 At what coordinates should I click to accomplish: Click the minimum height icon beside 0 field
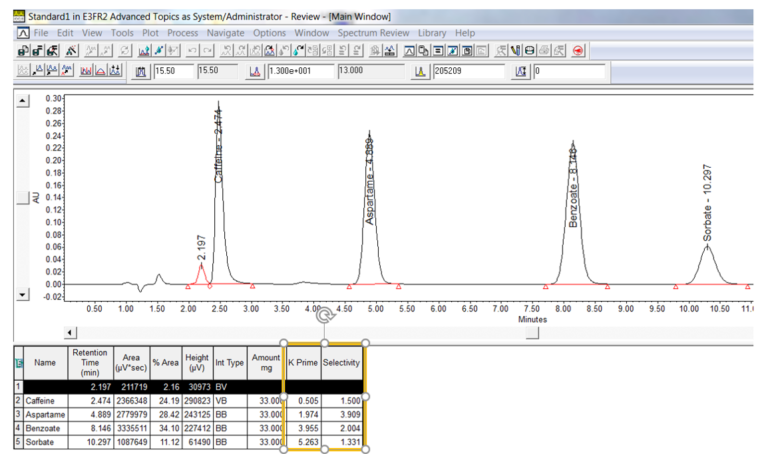coord(521,72)
